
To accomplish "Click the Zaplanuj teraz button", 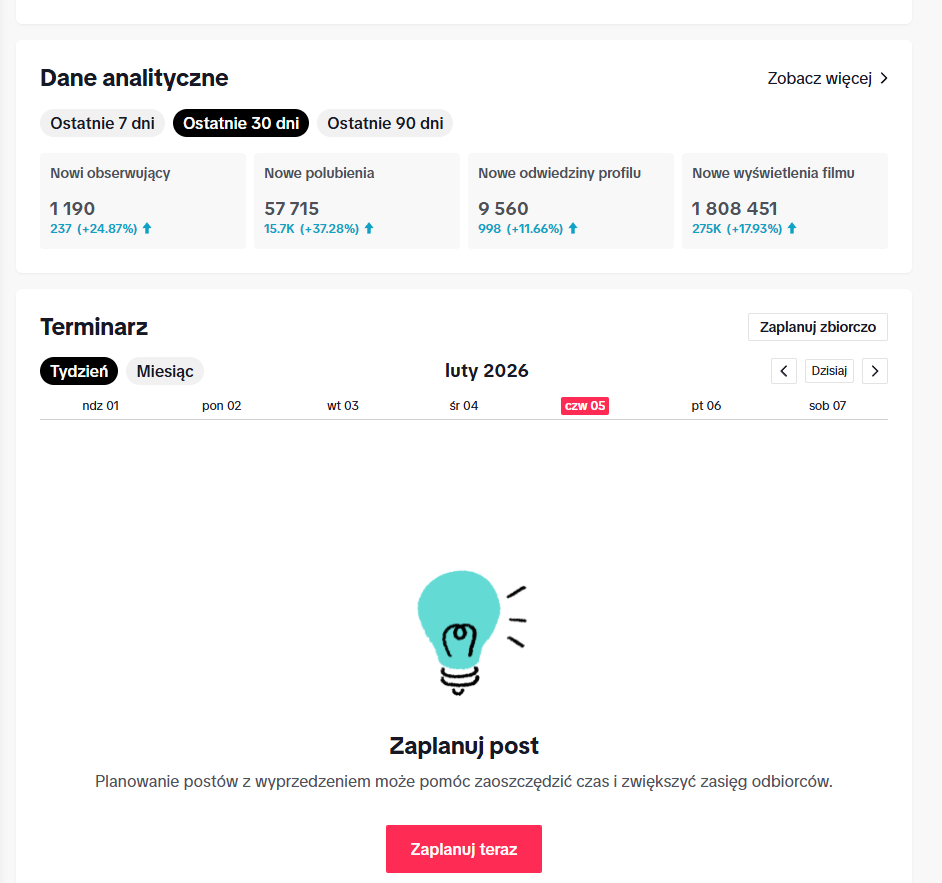I will pos(464,849).
